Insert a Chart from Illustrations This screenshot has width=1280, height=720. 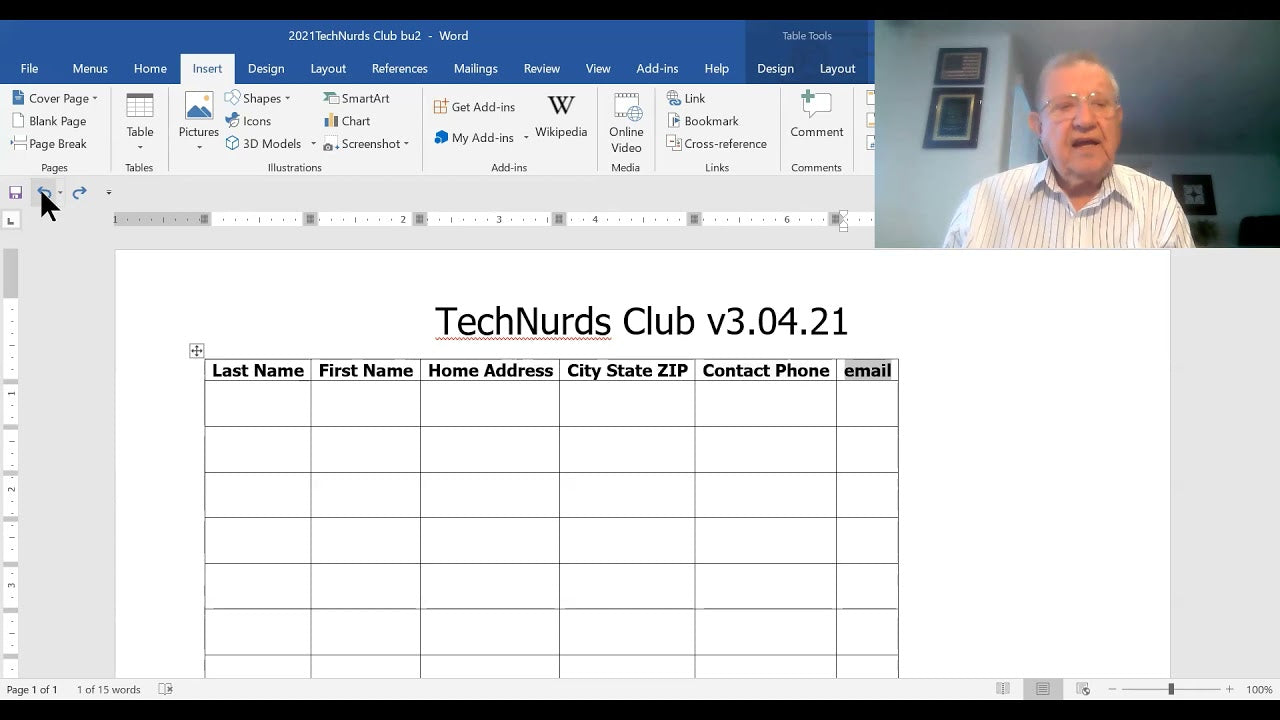point(347,121)
